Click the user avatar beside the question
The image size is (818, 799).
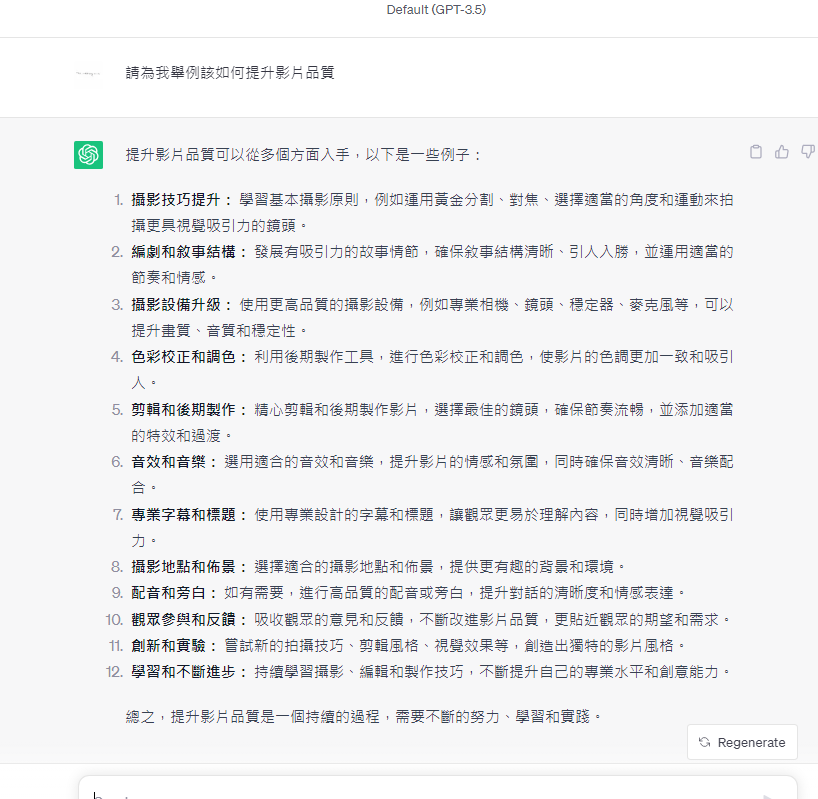pos(88,74)
